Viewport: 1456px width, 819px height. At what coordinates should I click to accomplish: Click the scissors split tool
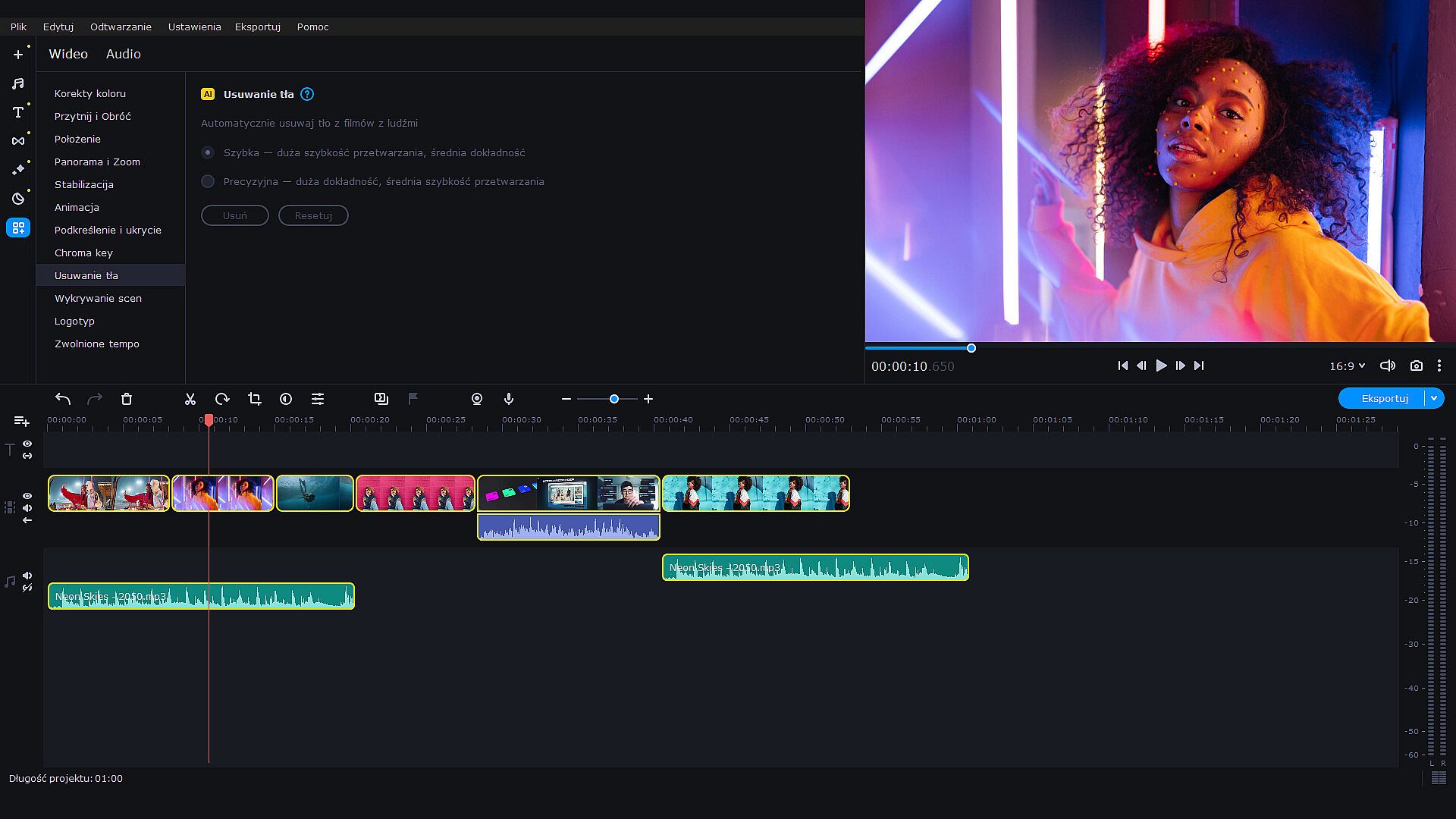click(190, 399)
